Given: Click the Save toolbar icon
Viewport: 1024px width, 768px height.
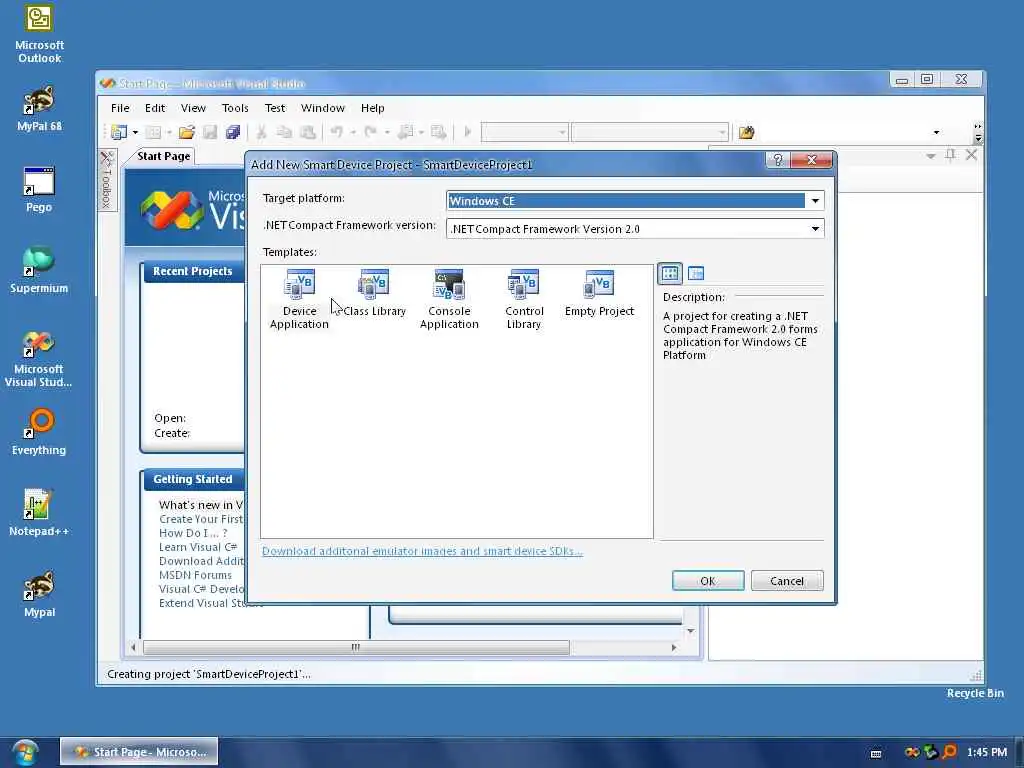Looking at the screenshot, I should coord(210,133).
